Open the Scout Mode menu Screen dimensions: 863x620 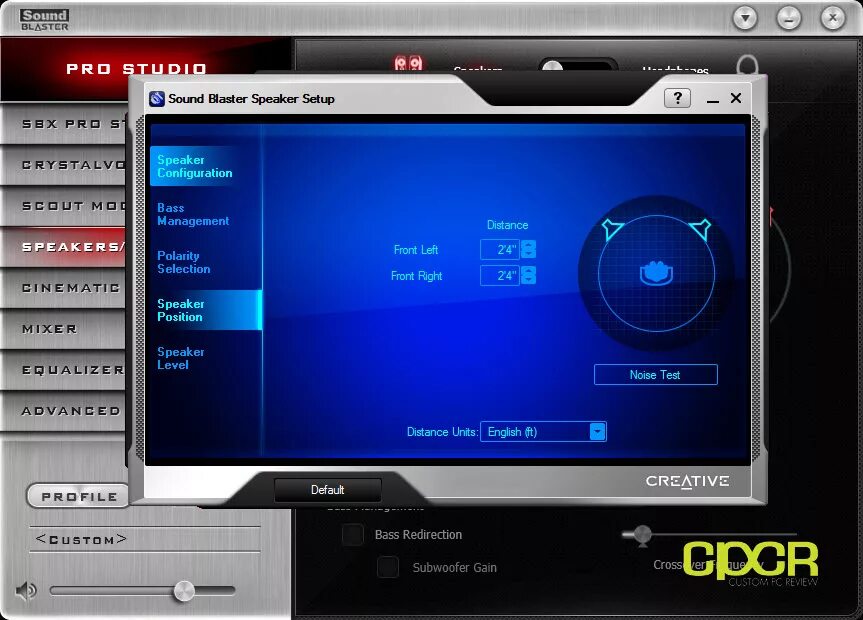click(65, 206)
